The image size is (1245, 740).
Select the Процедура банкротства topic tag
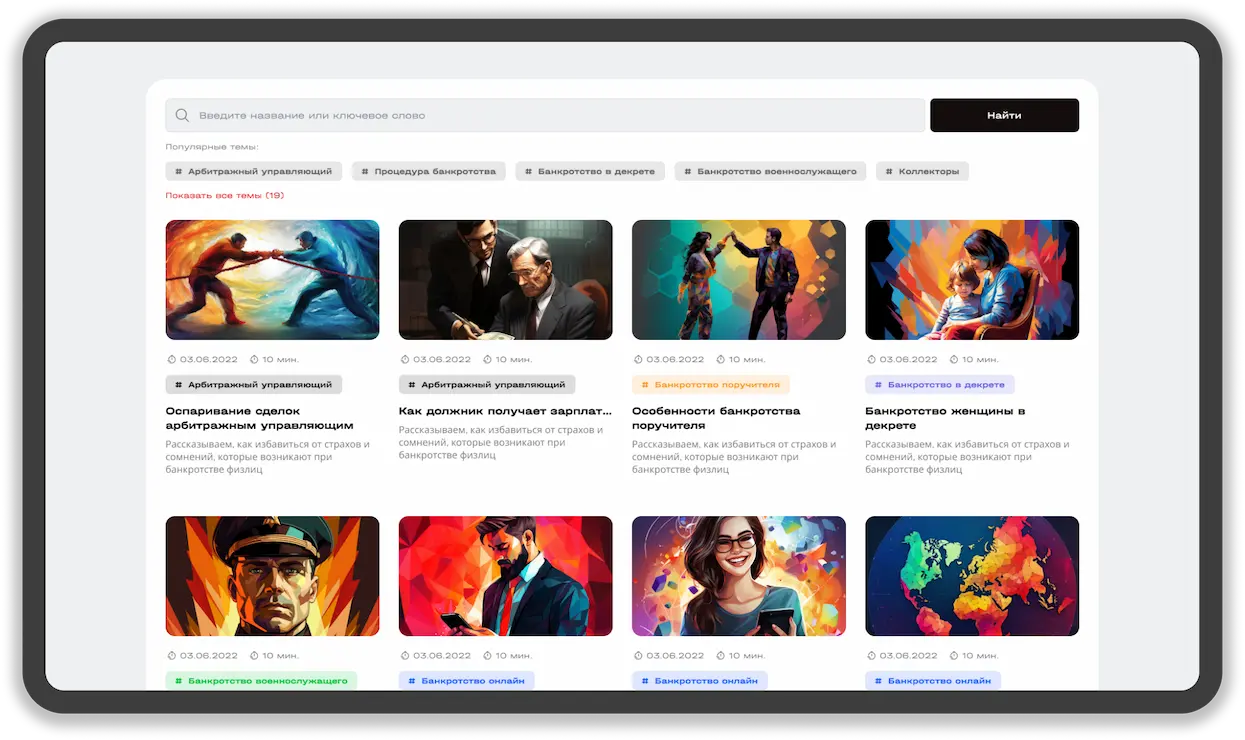[x=429, y=171]
